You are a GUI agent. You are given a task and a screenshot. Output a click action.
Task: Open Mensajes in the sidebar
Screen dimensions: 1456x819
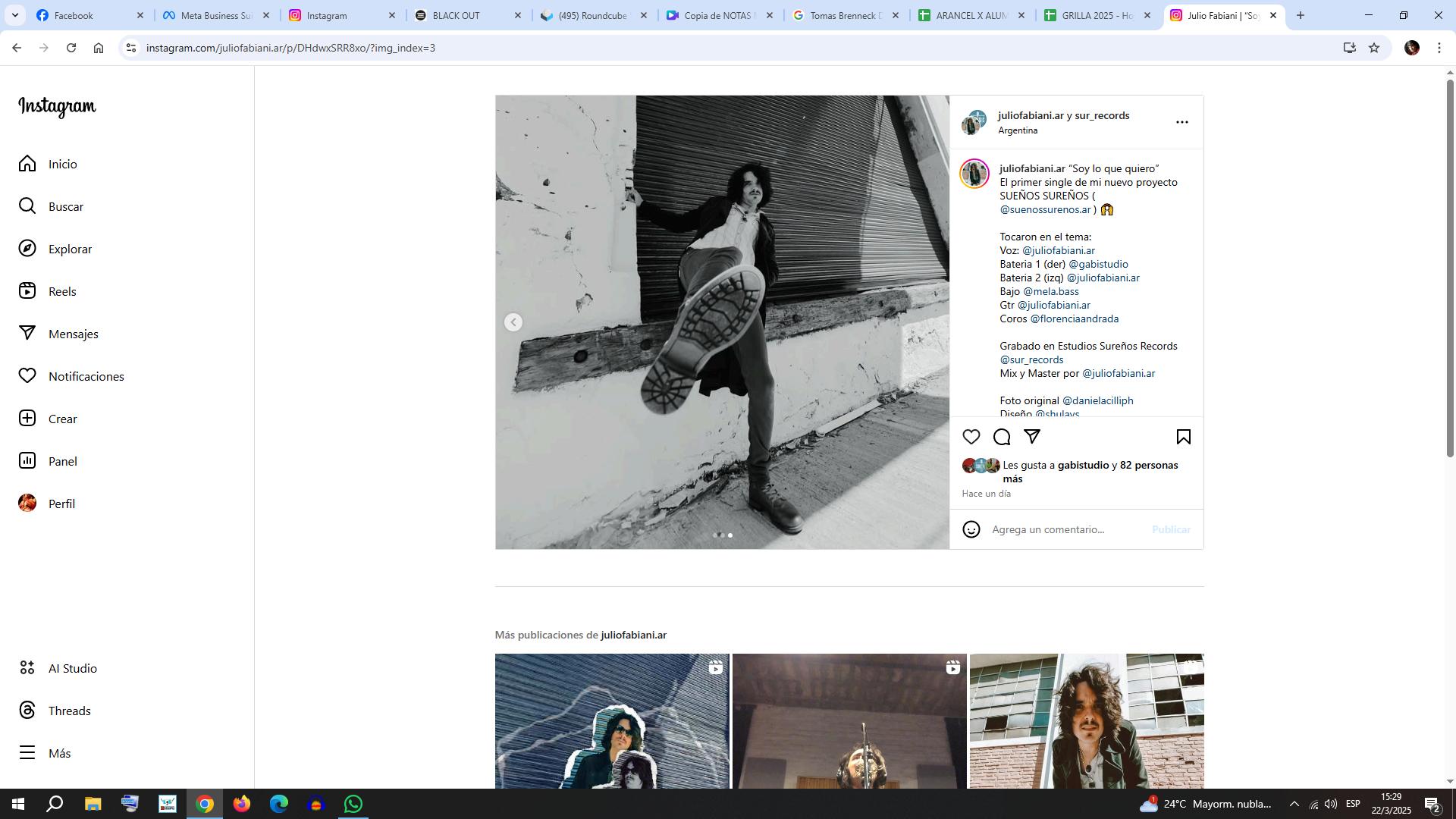tap(73, 334)
